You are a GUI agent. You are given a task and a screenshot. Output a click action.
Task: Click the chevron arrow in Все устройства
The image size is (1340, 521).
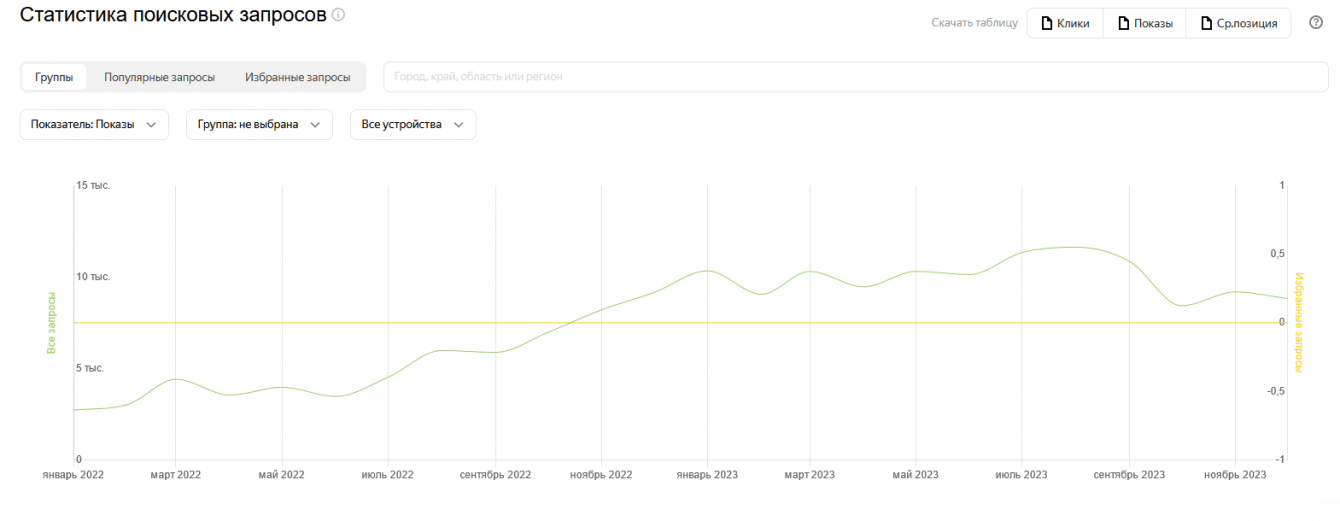[x=459, y=125]
